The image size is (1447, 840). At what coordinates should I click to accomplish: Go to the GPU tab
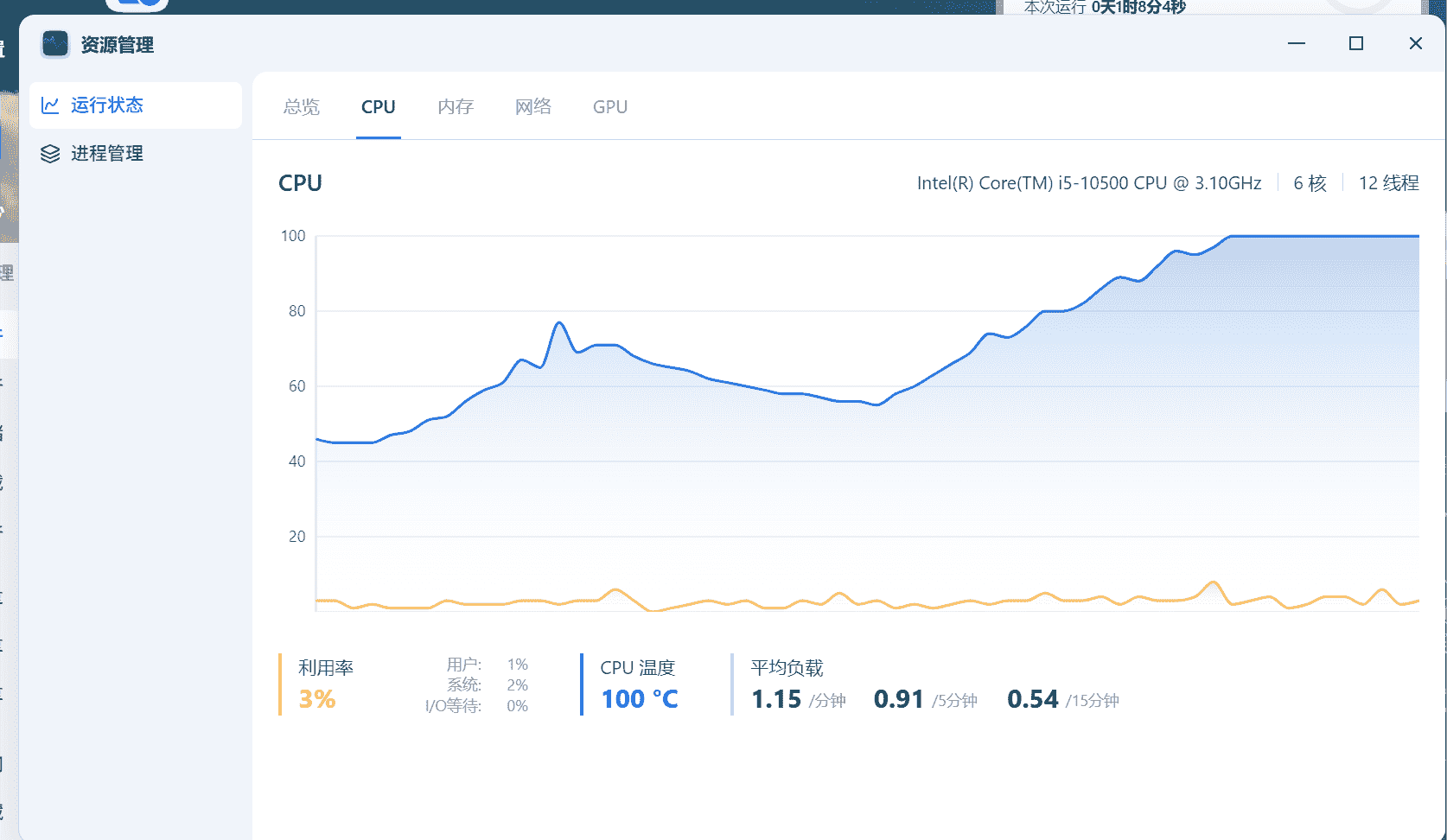[610, 107]
